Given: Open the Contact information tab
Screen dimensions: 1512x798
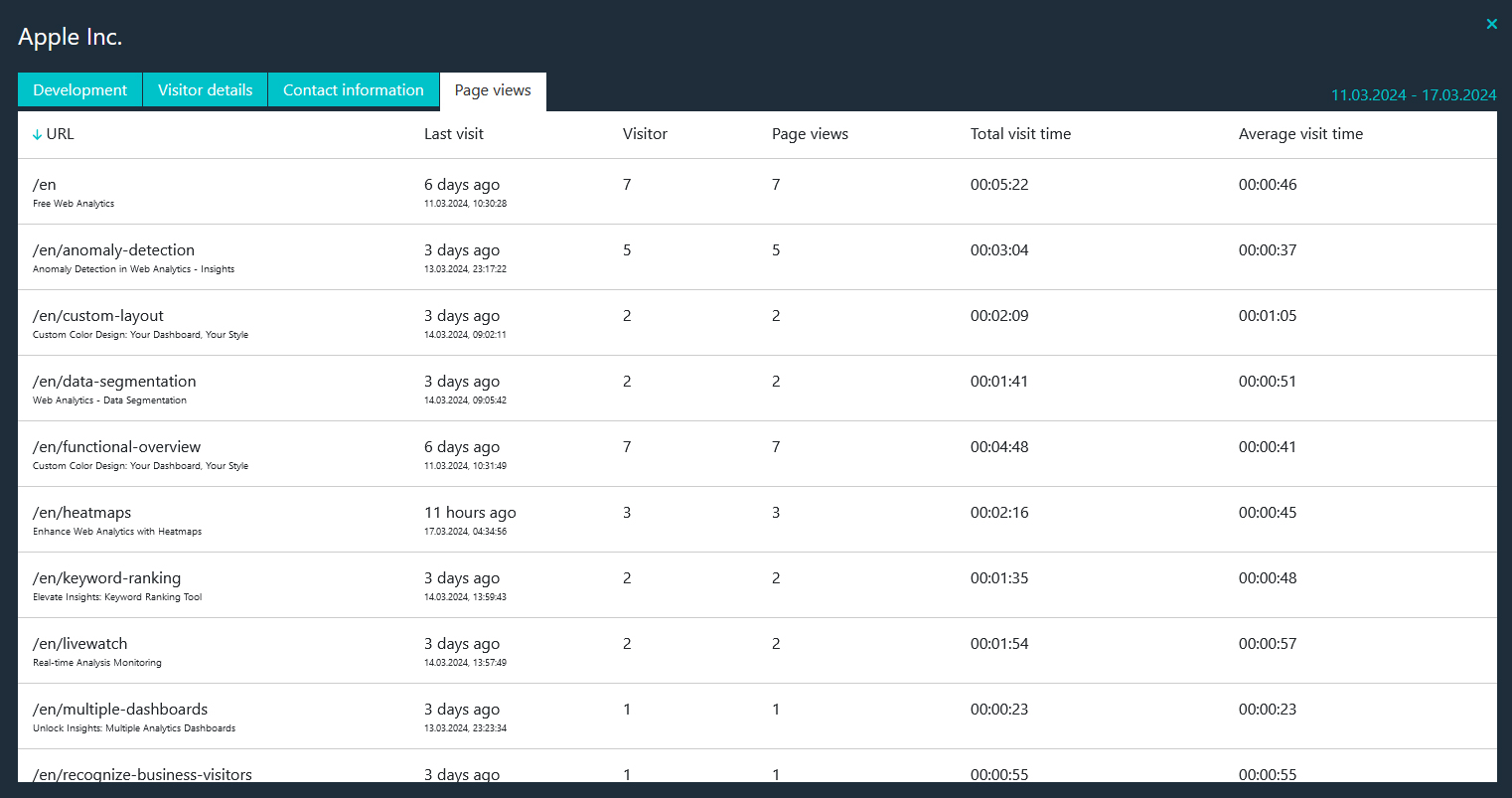Looking at the screenshot, I should (354, 89).
